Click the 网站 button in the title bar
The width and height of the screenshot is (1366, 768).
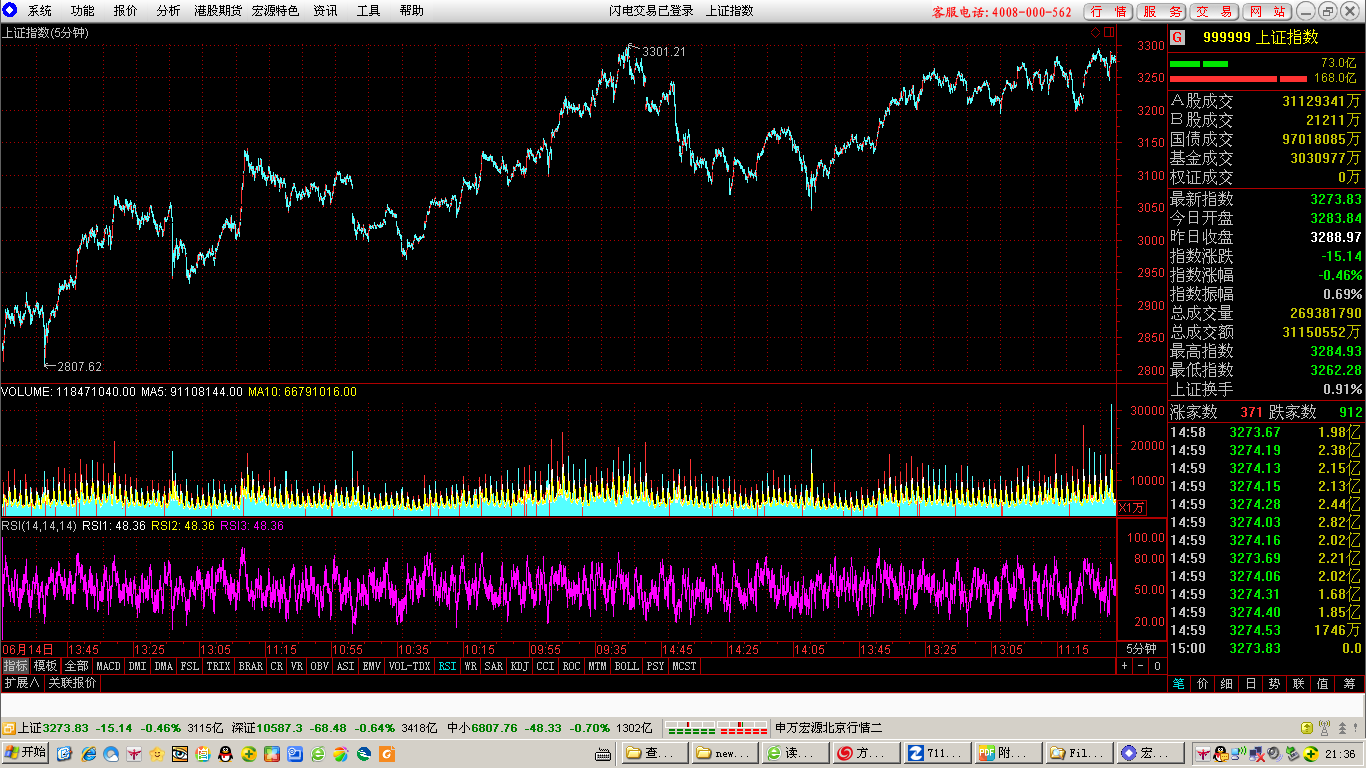[x=1268, y=11]
